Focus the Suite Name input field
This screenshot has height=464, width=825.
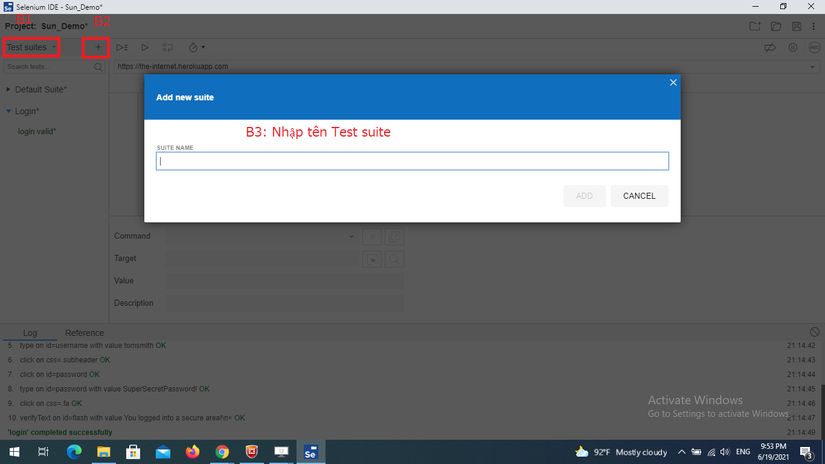click(412, 161)
